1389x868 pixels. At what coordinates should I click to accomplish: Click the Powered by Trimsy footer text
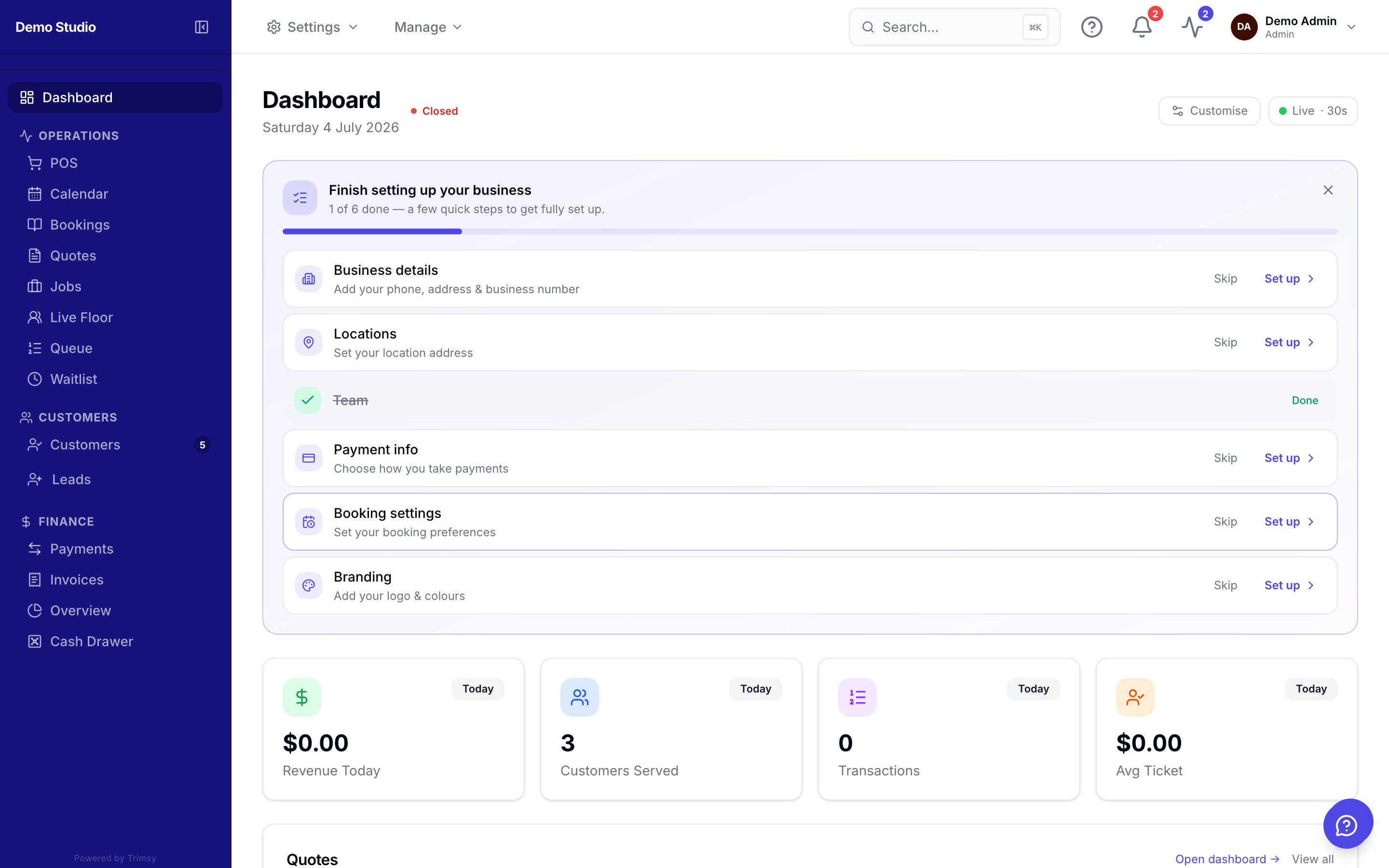point(115,858)
